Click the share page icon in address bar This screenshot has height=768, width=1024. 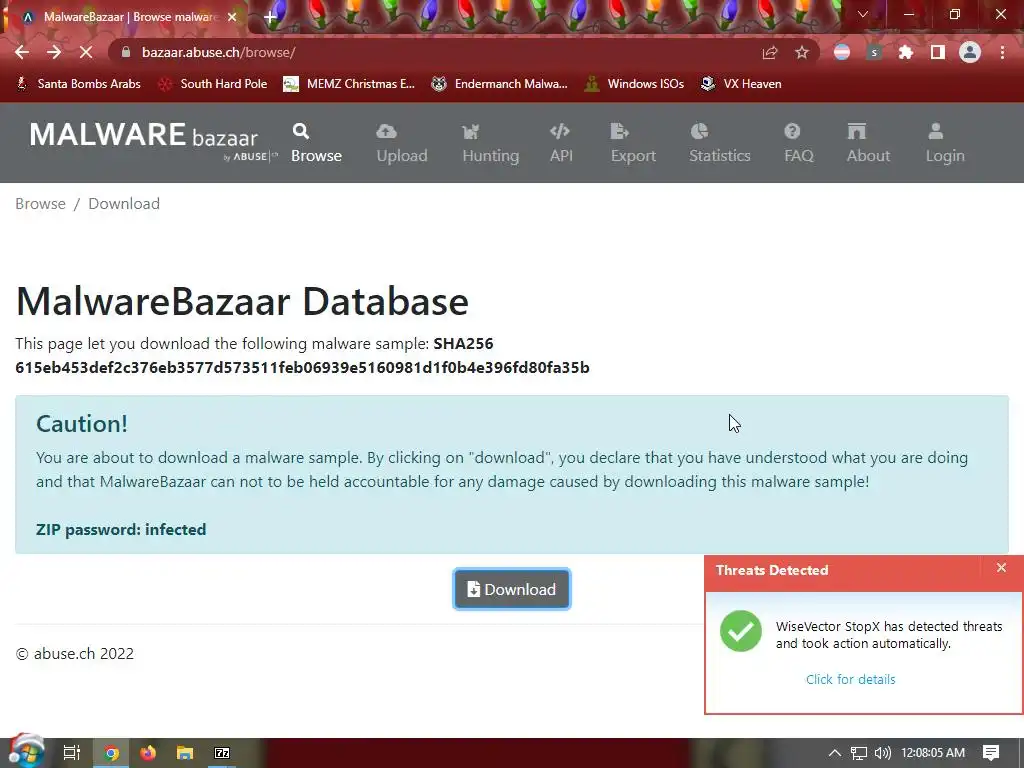point(770,52)
